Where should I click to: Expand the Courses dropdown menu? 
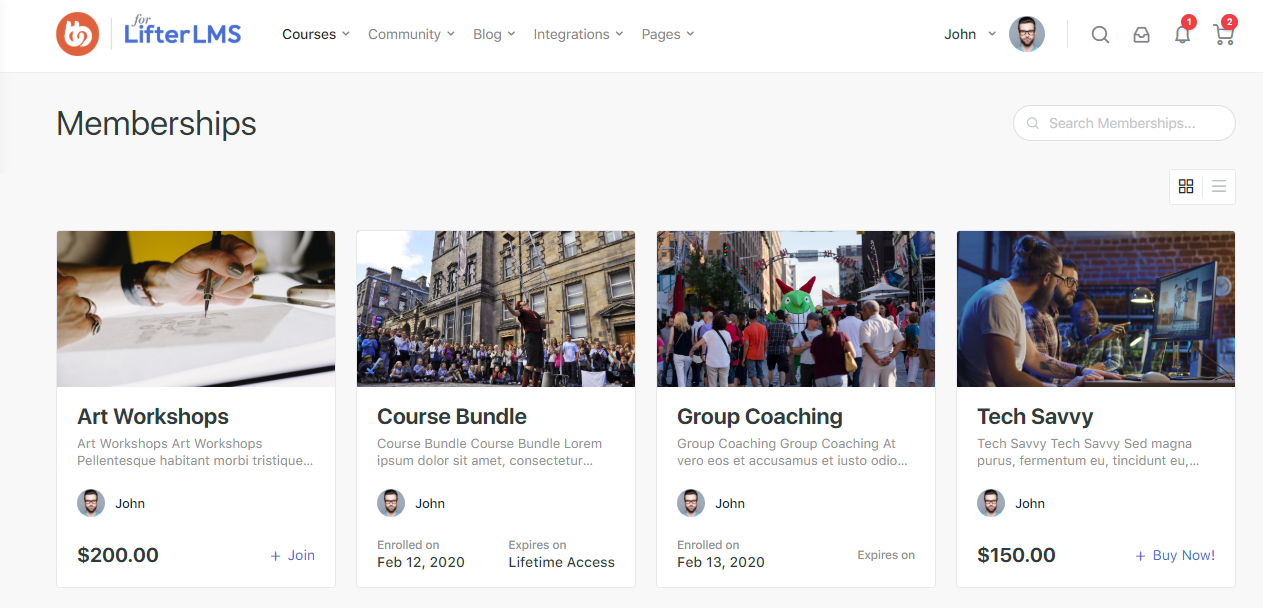coord(315,34)
